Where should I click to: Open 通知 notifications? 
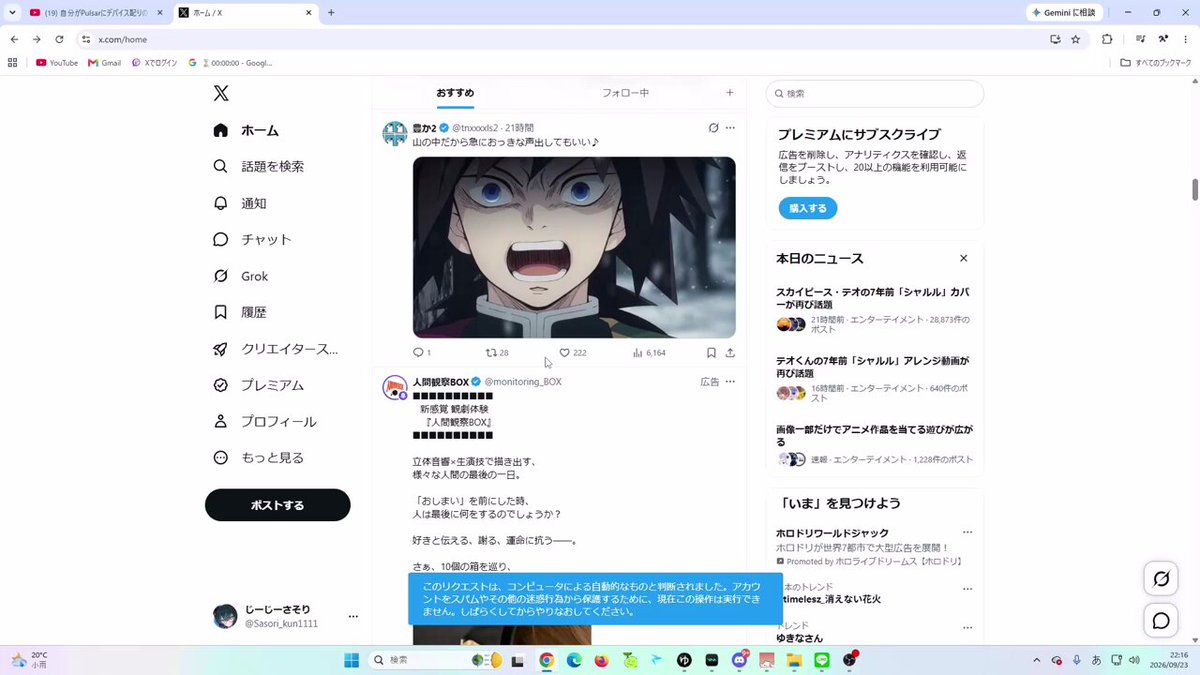point(240,203)
